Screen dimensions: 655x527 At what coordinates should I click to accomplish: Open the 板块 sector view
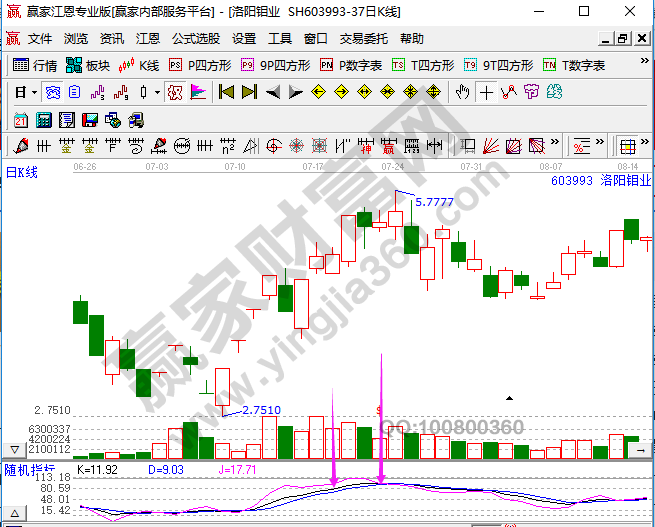tap(87, 66)
